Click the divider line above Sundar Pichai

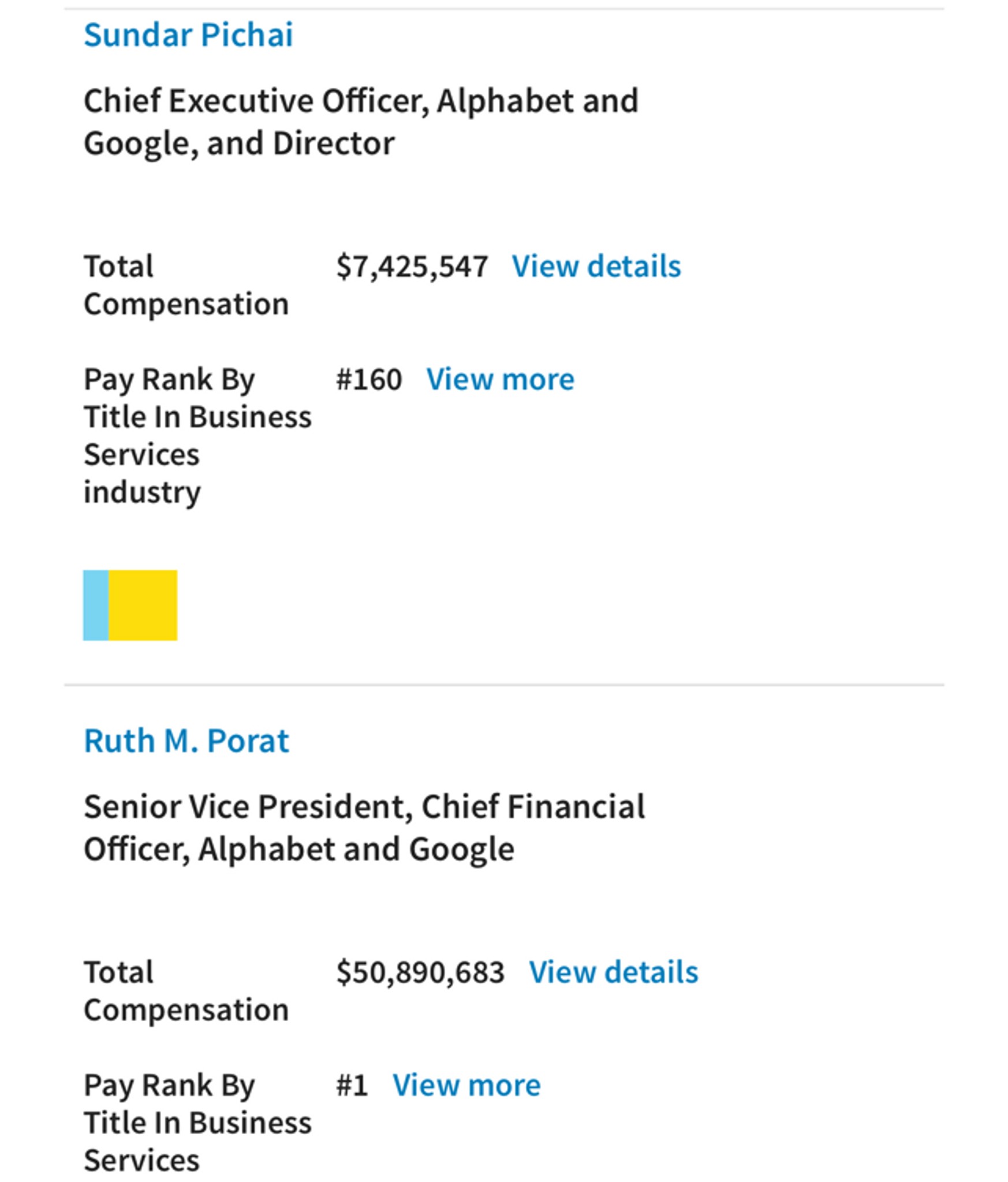point(504,9)
